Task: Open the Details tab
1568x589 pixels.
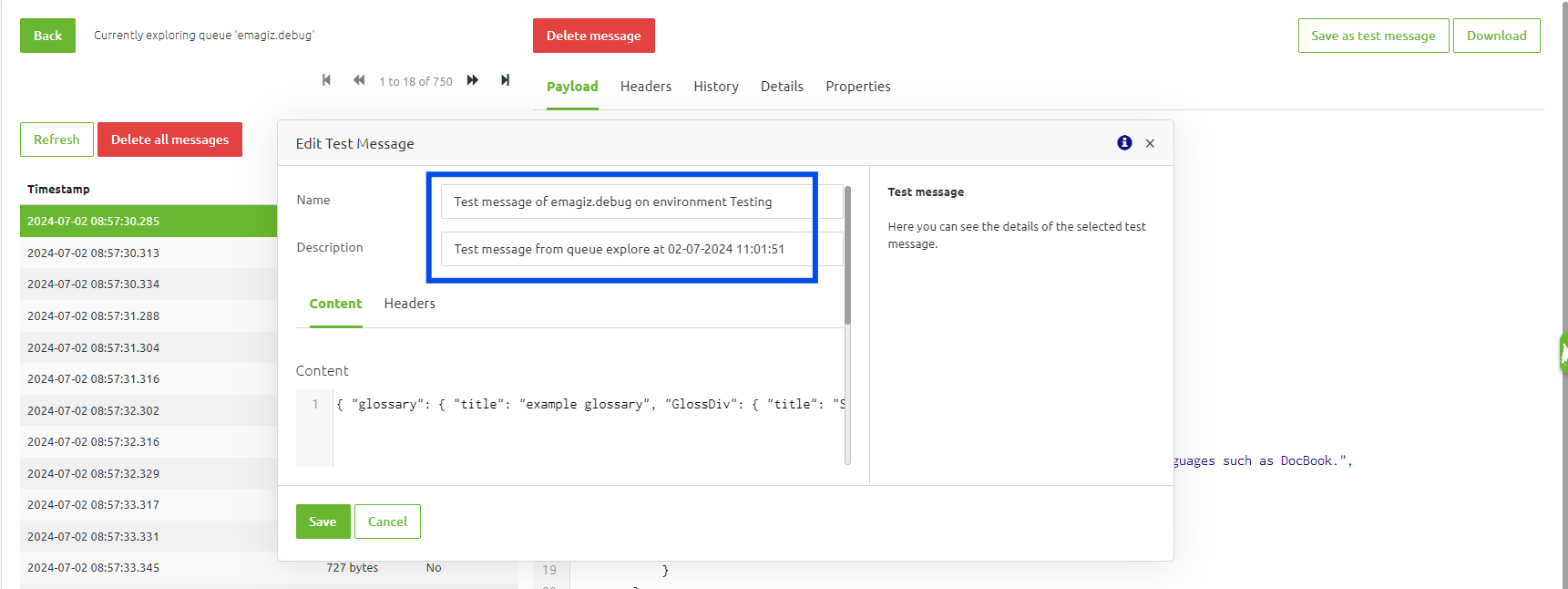Action: 782,87
